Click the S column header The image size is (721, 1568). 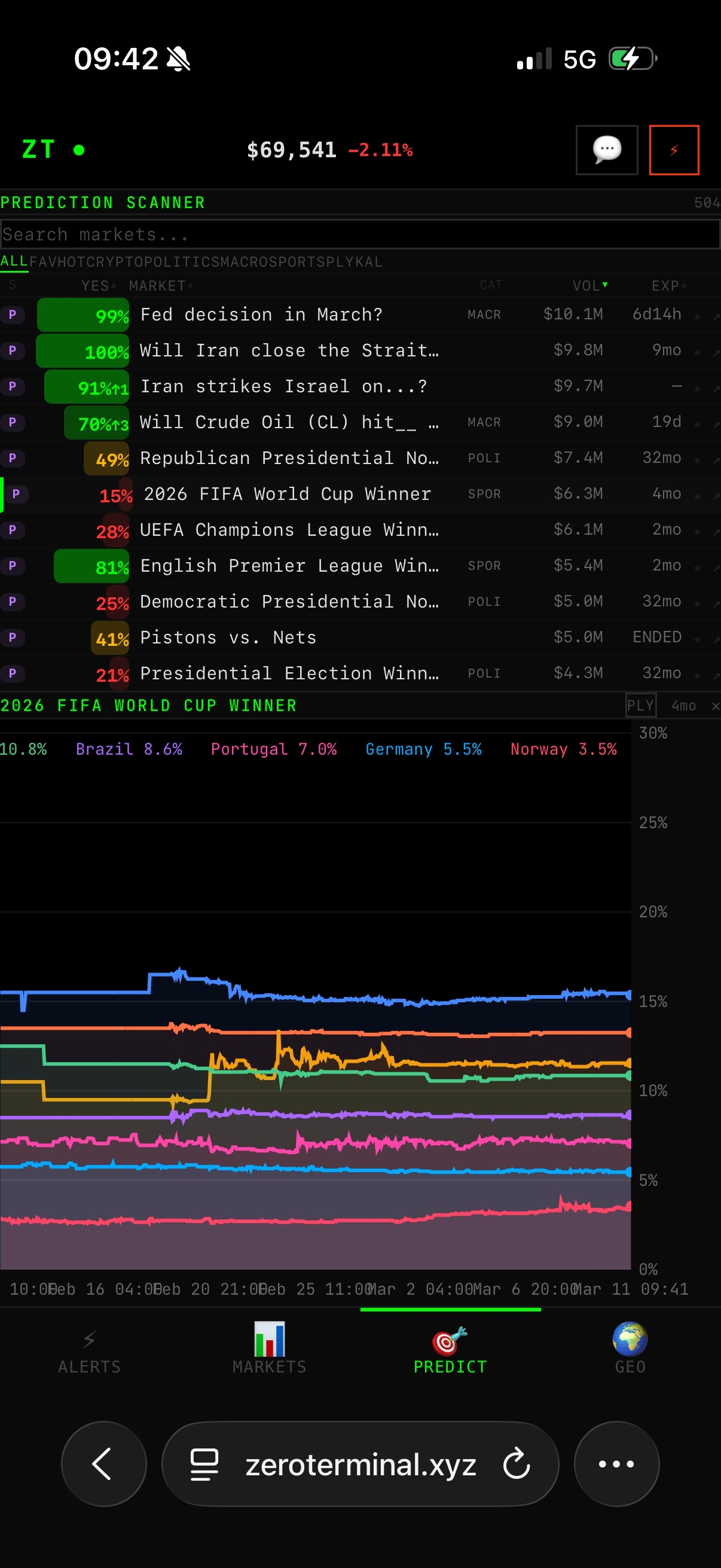(13, 285)
